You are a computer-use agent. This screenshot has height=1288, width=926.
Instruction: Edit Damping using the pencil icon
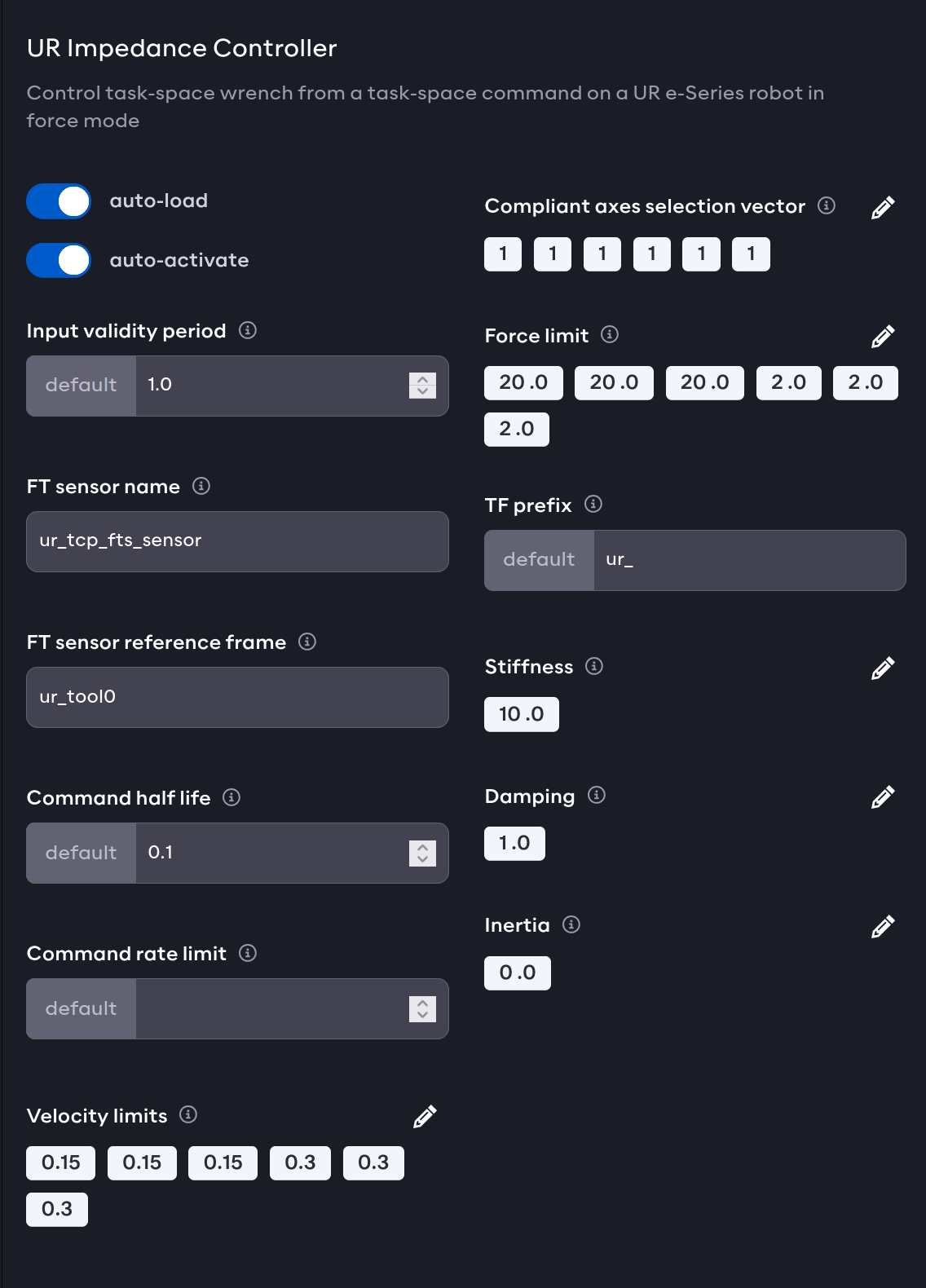883,797
